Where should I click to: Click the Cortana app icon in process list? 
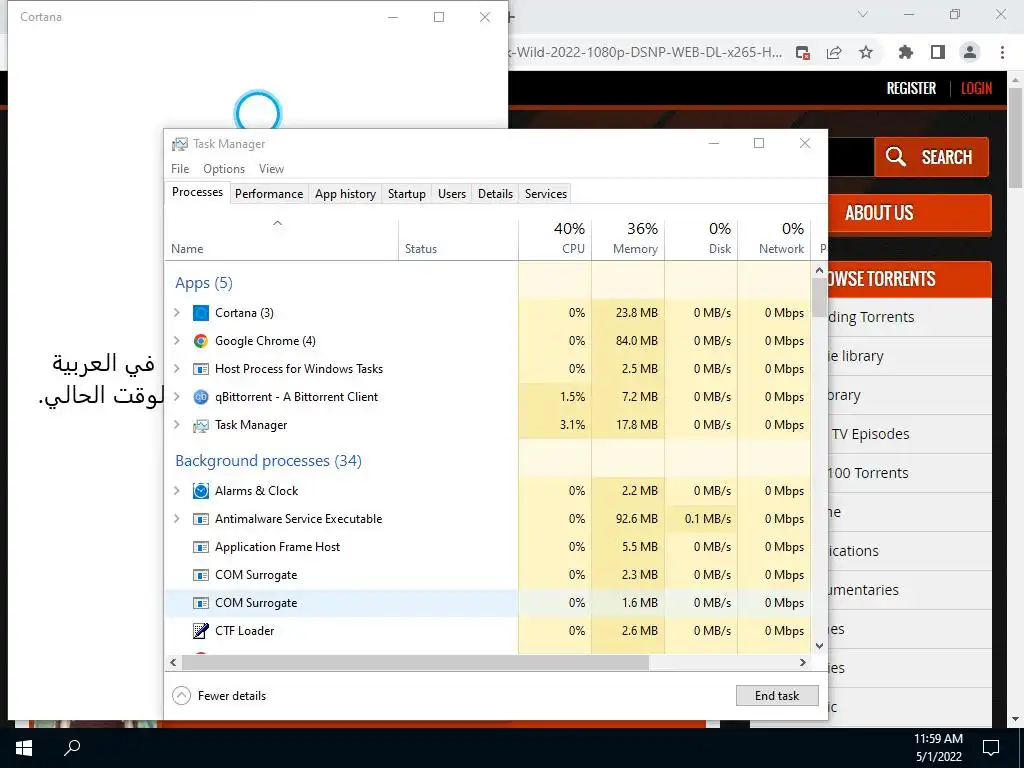[x=200, y=313]
